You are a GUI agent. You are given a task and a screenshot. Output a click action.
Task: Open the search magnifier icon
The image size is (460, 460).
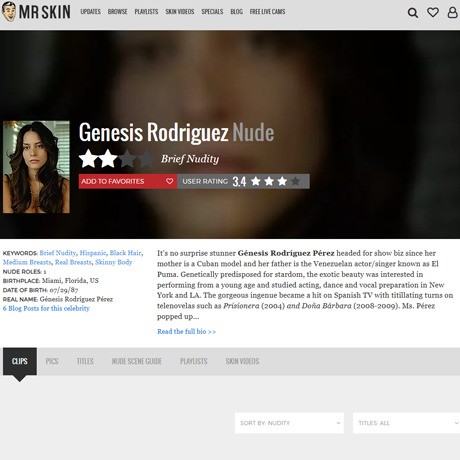coord(413,13)
